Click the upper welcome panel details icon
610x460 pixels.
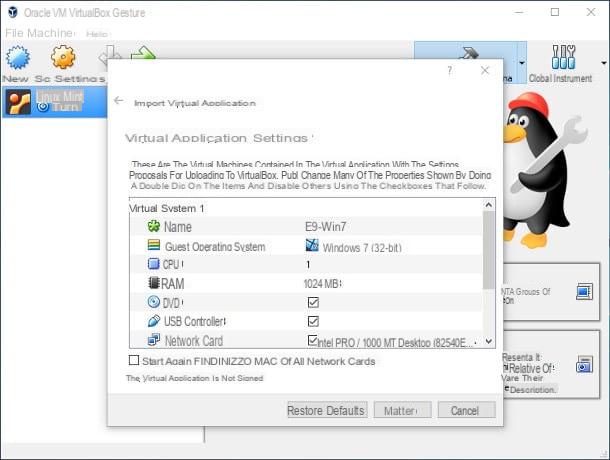click(x=584, y=291)
